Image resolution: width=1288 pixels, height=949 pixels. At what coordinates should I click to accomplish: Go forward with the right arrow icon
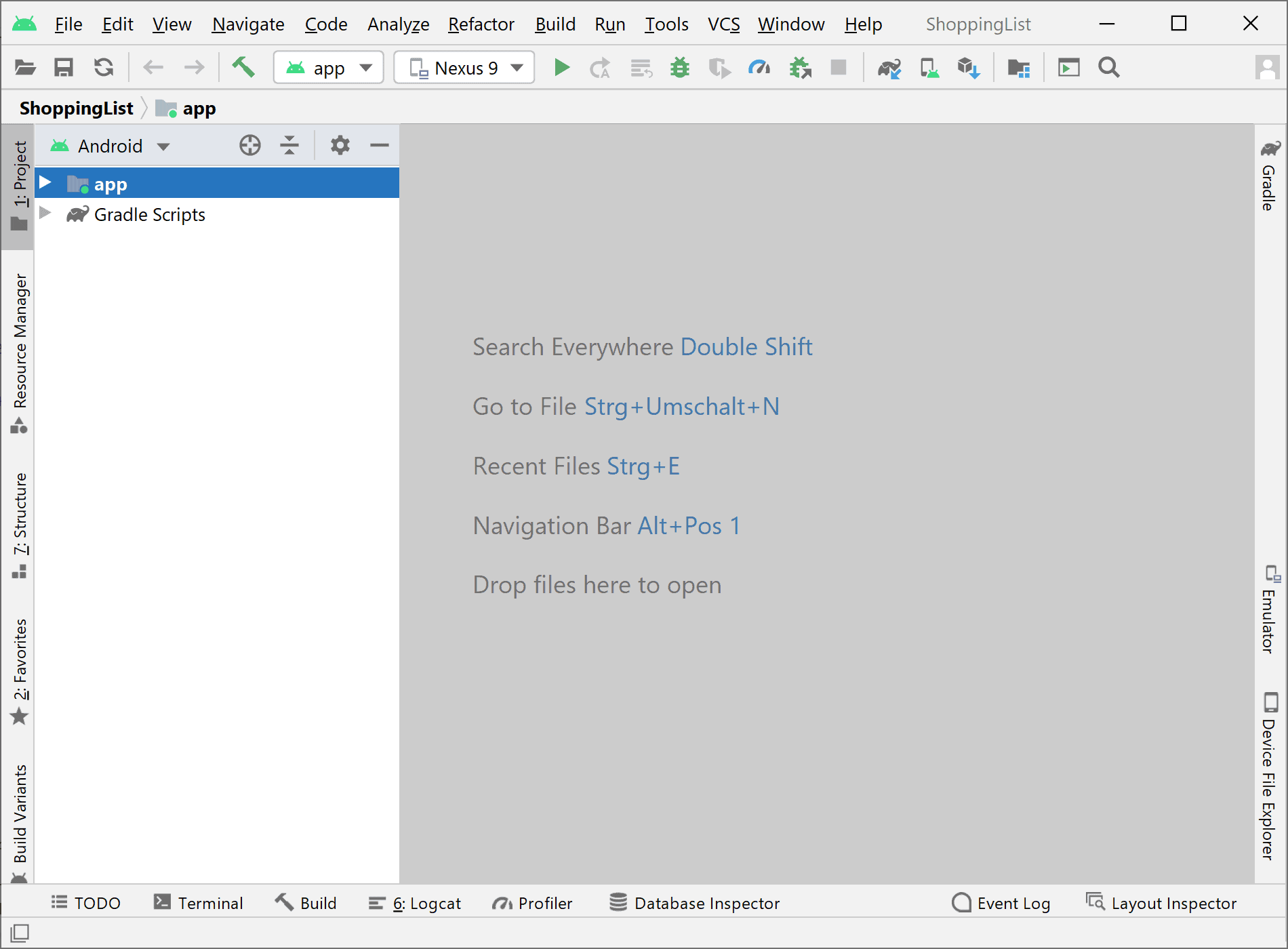(194, 68)
